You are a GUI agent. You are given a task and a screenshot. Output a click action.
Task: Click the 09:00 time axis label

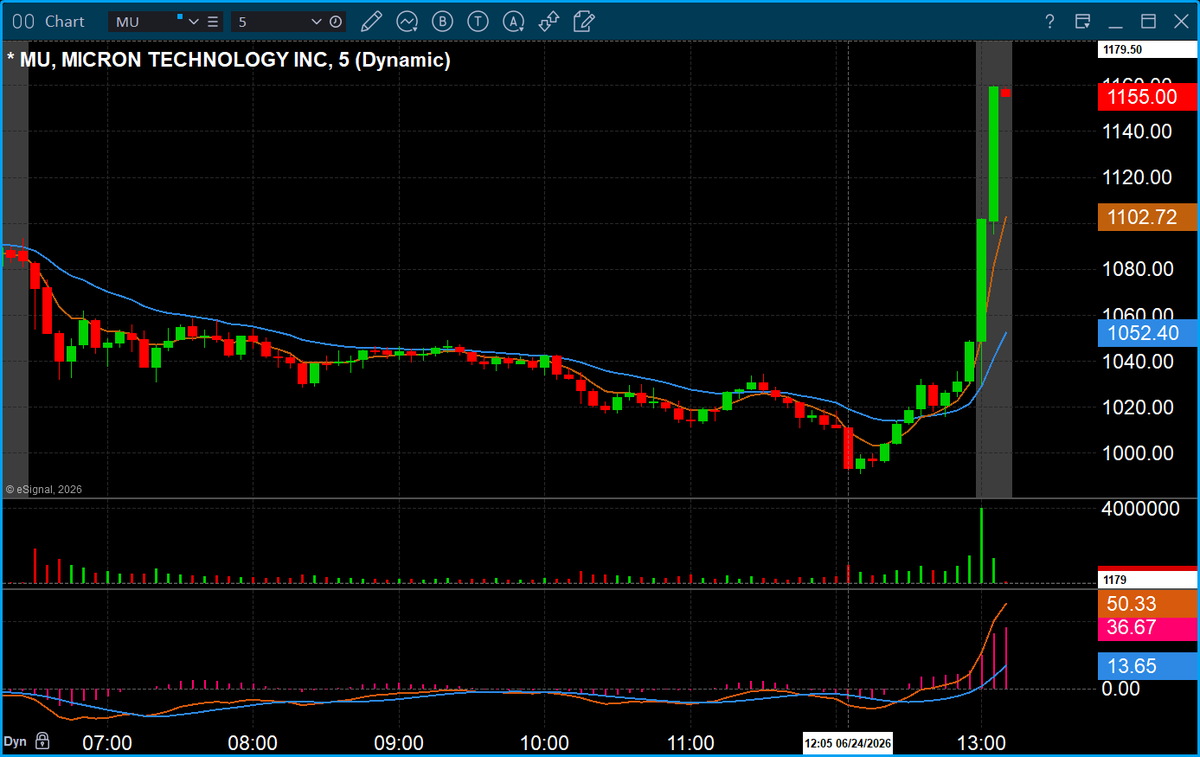click(x=398, y=743)
